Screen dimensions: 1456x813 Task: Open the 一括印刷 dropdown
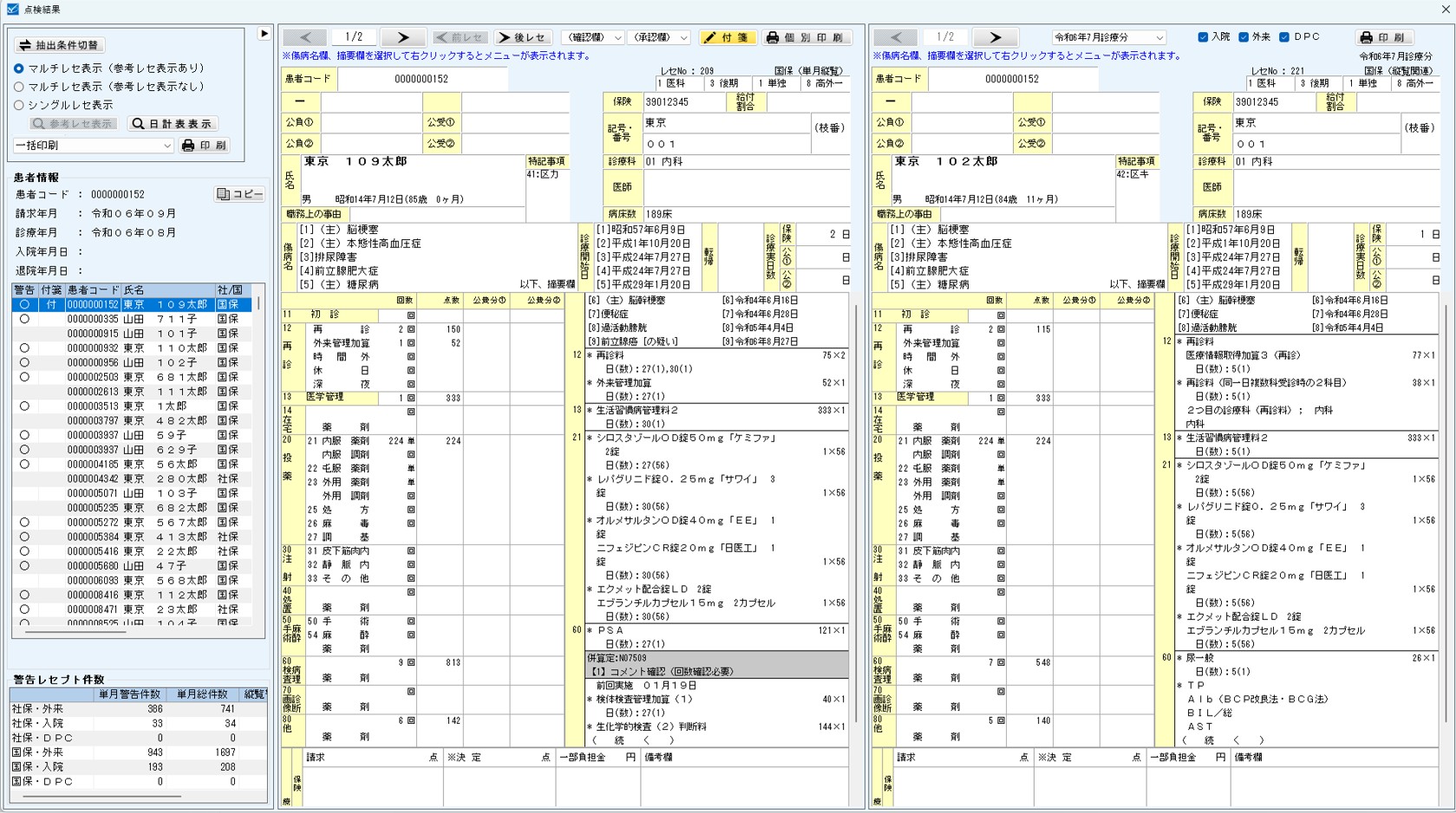(x=93, y=146)
